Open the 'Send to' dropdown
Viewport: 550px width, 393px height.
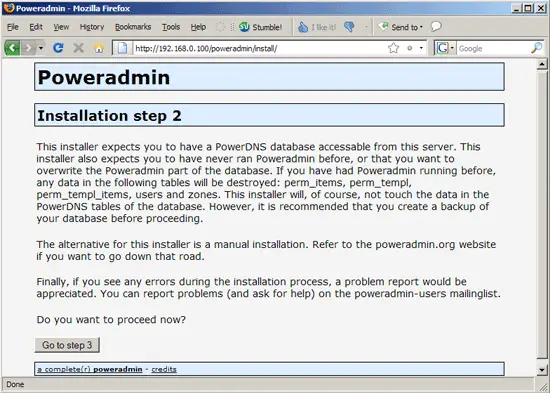click(x=401, y=27)
